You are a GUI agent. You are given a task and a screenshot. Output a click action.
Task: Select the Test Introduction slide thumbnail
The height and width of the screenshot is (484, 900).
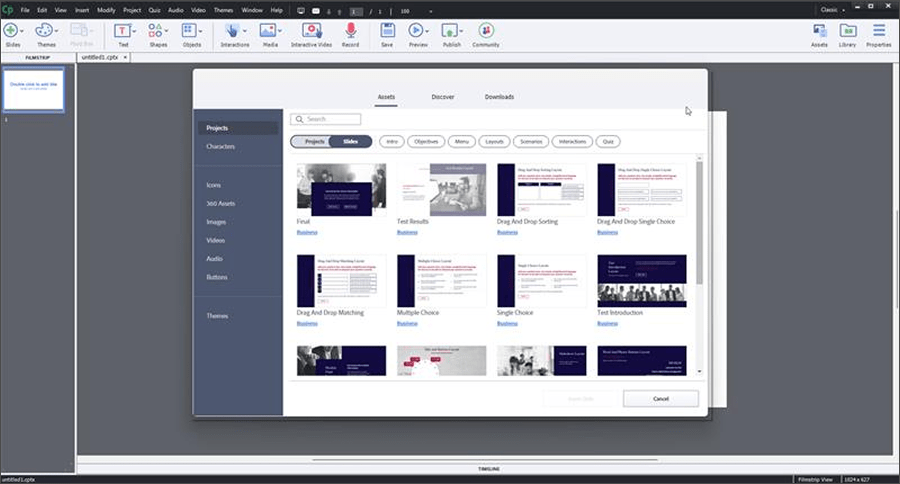(642, 281)
